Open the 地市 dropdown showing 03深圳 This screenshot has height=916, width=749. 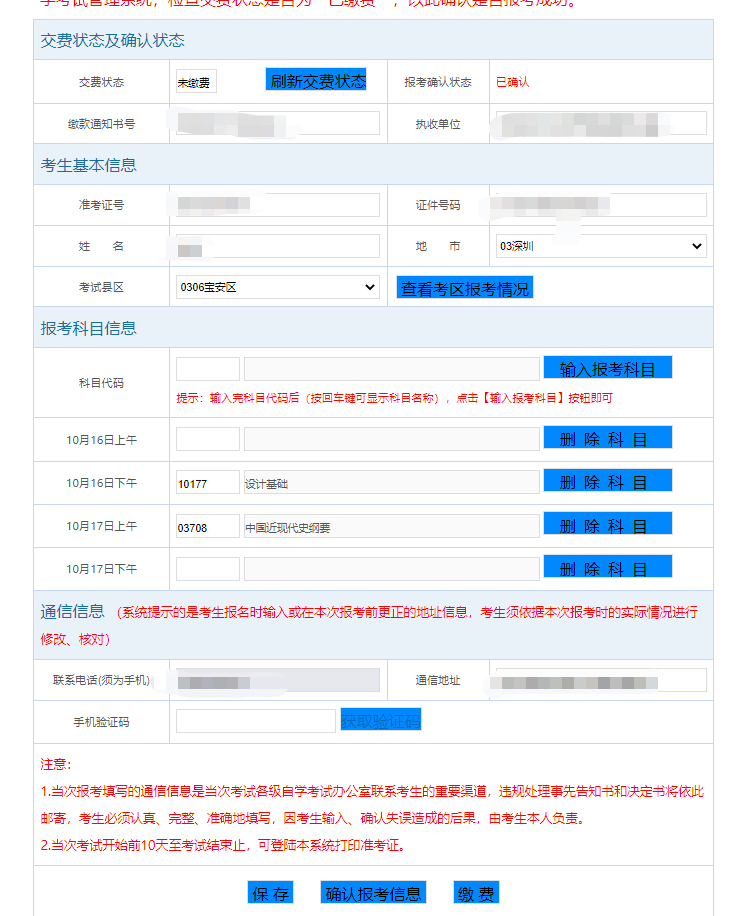[601, 246]
